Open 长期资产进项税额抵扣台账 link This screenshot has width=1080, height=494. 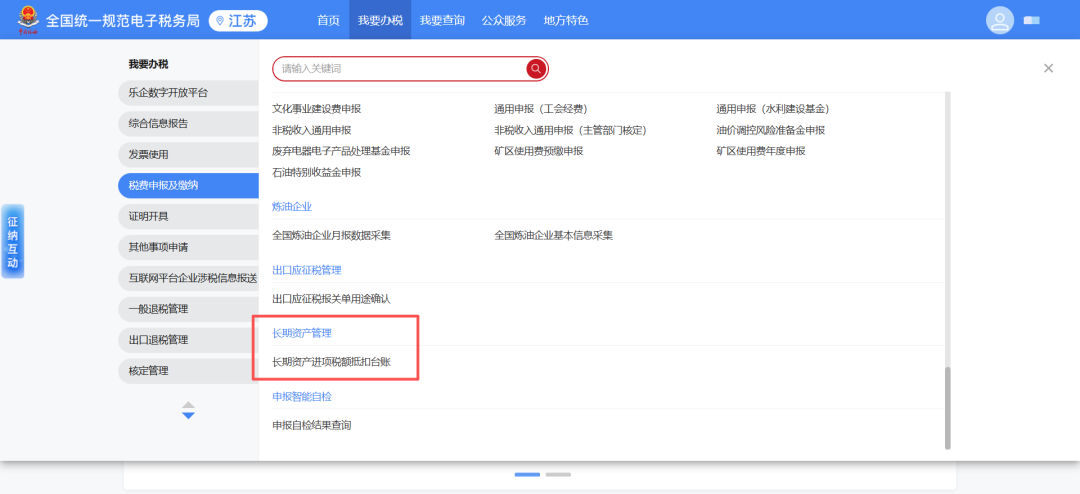tap(331, 363)
